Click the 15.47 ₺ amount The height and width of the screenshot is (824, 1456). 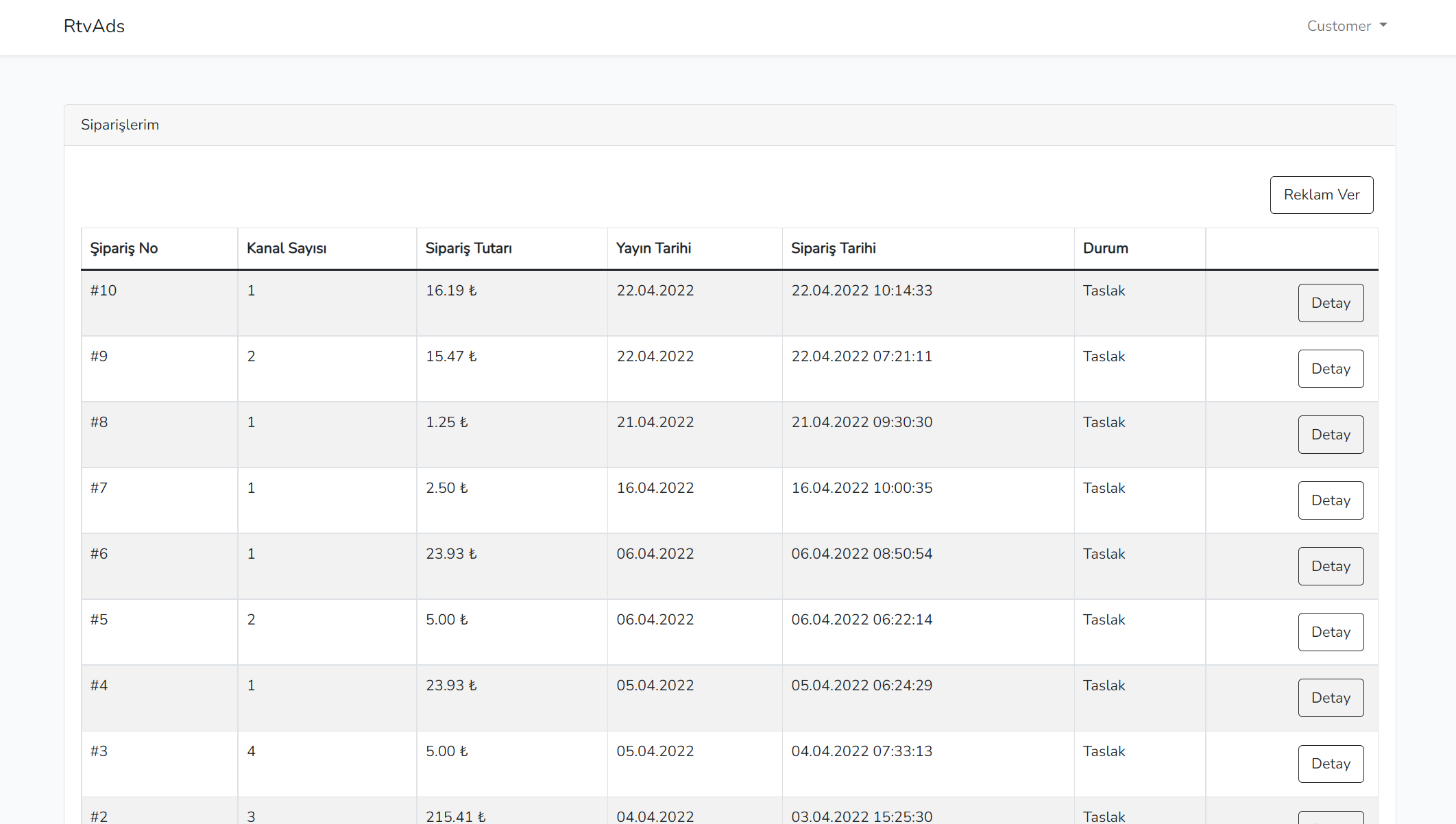tap(451, 356)
